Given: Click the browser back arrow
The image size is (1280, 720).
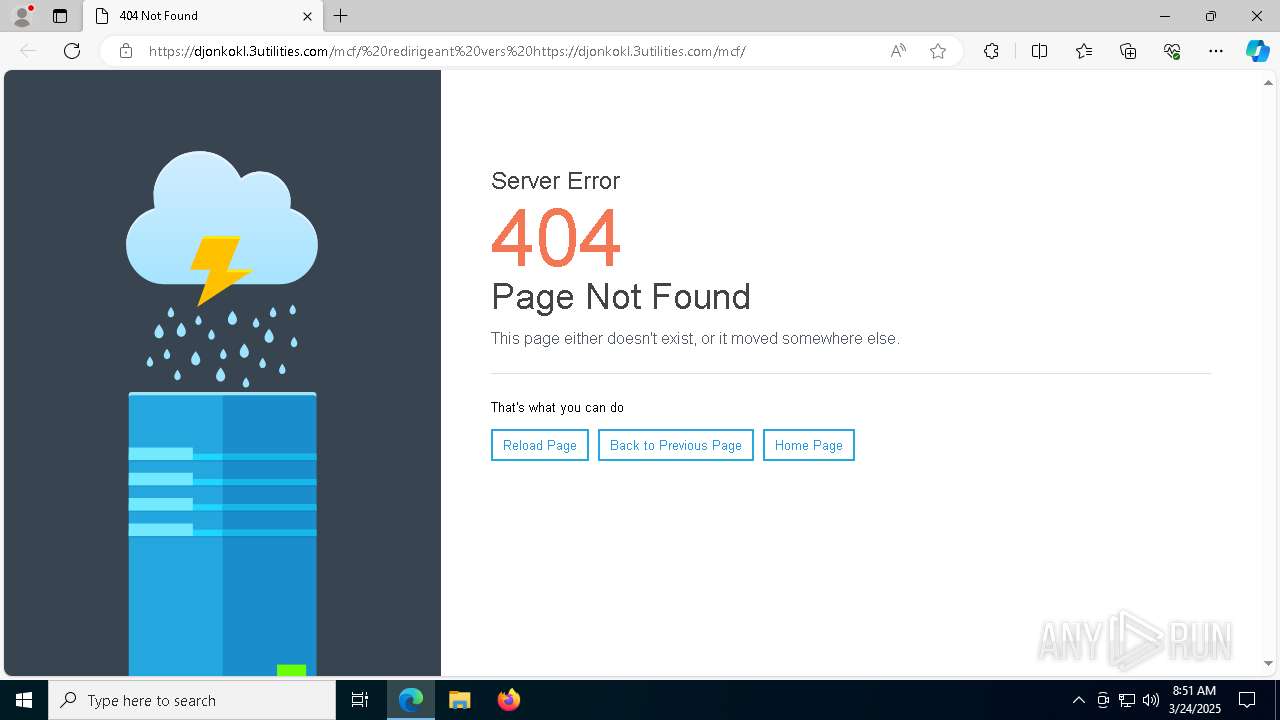Looking at the screenshot, I should [28, 51].
